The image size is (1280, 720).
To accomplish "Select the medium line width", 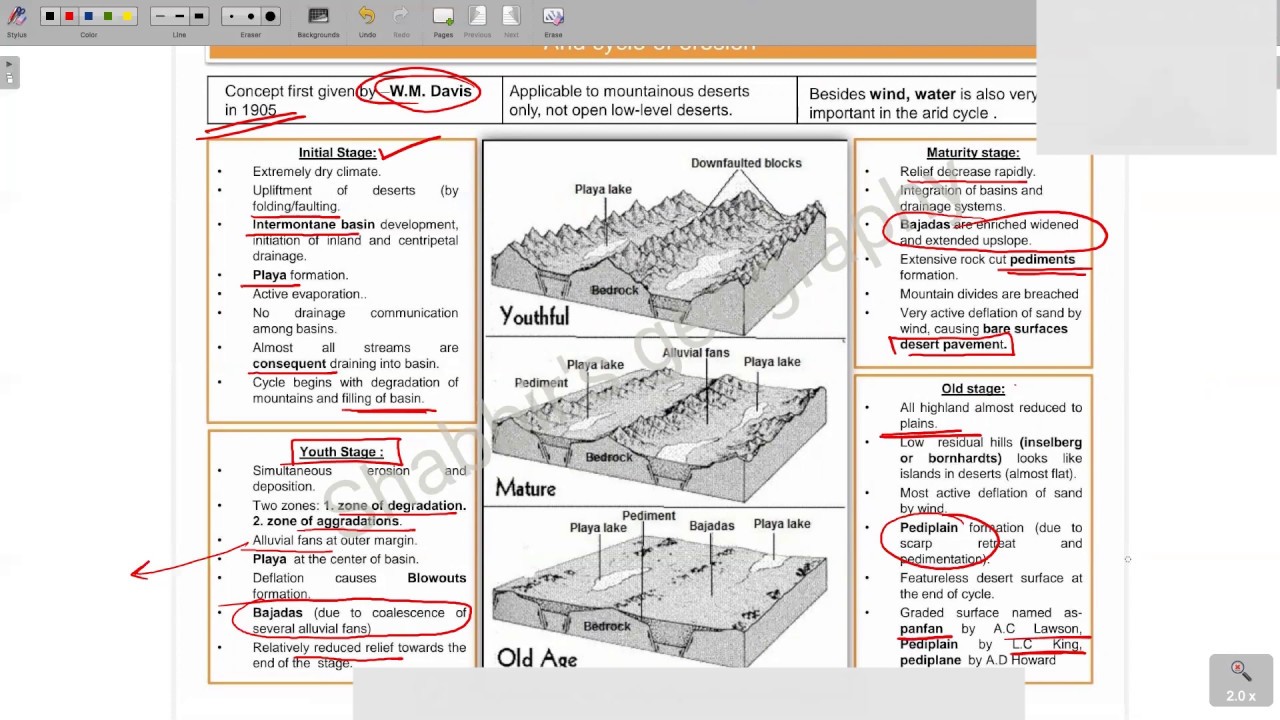I will tap(179, 16).
